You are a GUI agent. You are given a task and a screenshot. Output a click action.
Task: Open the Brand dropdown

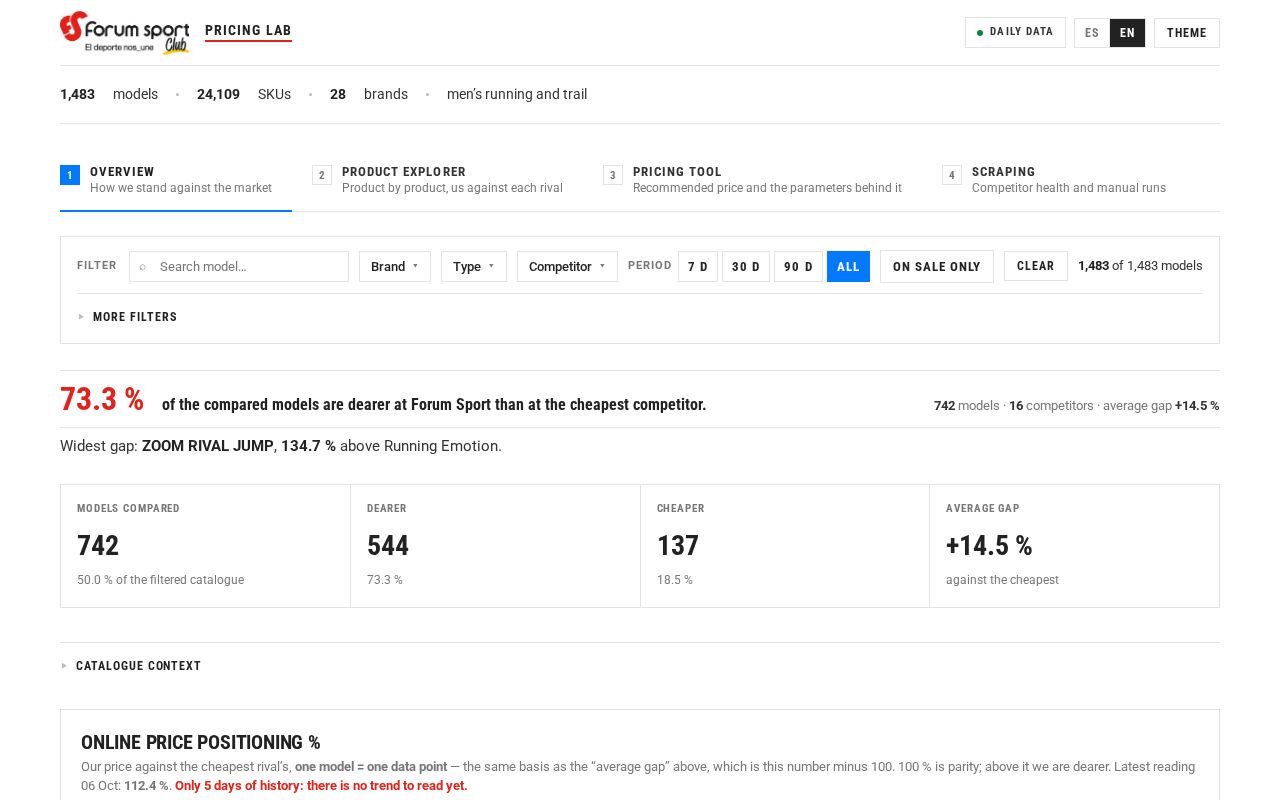pos(395,266)
